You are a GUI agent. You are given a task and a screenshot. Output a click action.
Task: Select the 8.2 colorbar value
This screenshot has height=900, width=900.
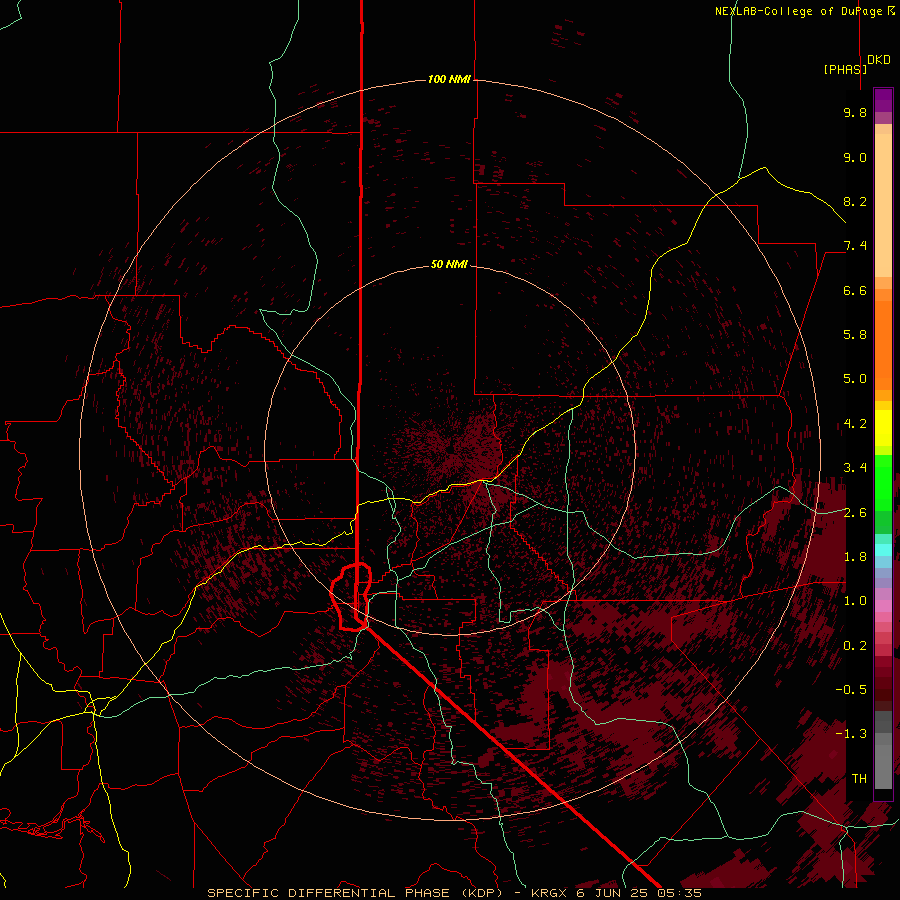click(x=855, y=201)
